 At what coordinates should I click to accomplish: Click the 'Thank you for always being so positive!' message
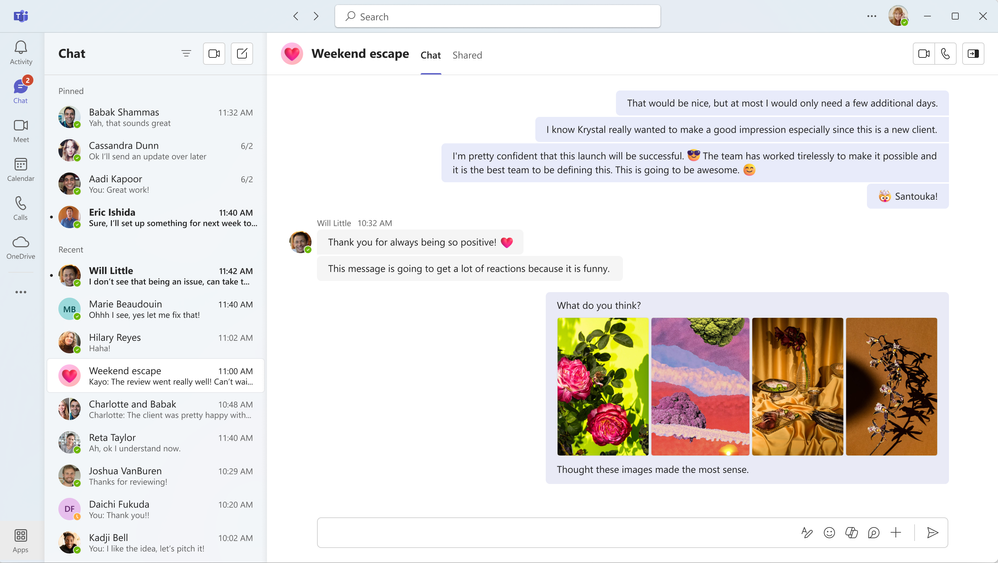click(420, 242)
